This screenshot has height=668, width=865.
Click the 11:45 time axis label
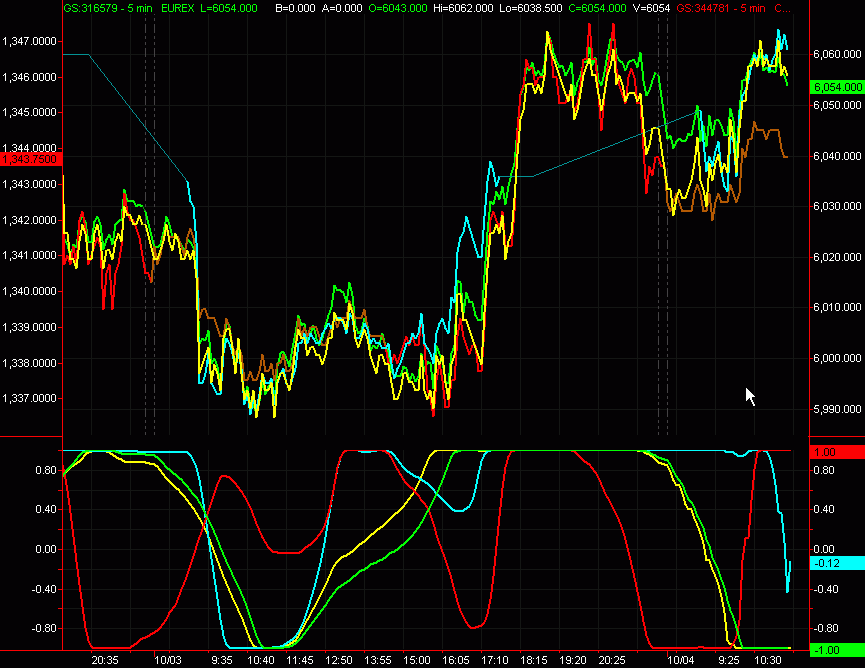(300, 660)
